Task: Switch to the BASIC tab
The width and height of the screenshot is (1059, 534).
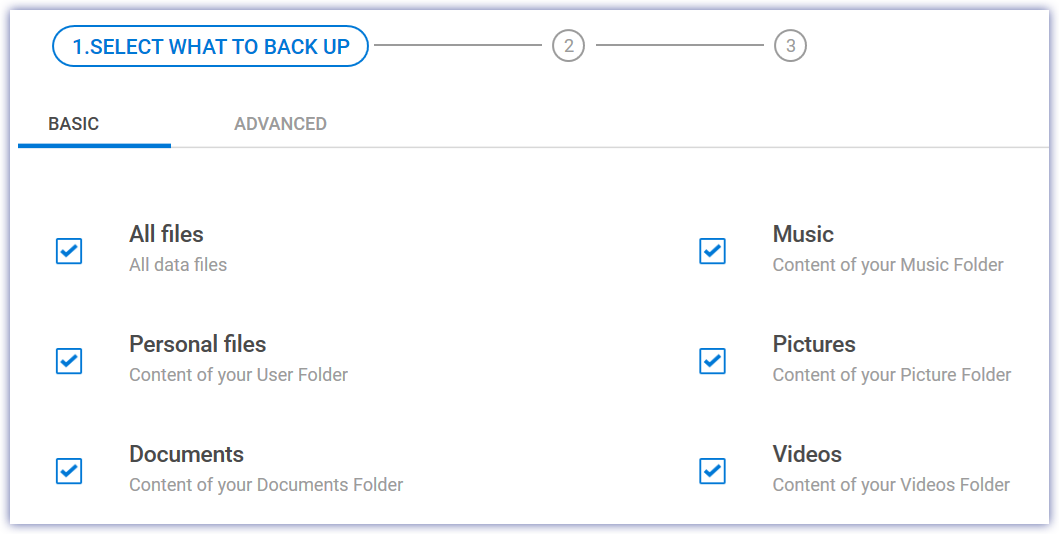Action: pos(74,124)
